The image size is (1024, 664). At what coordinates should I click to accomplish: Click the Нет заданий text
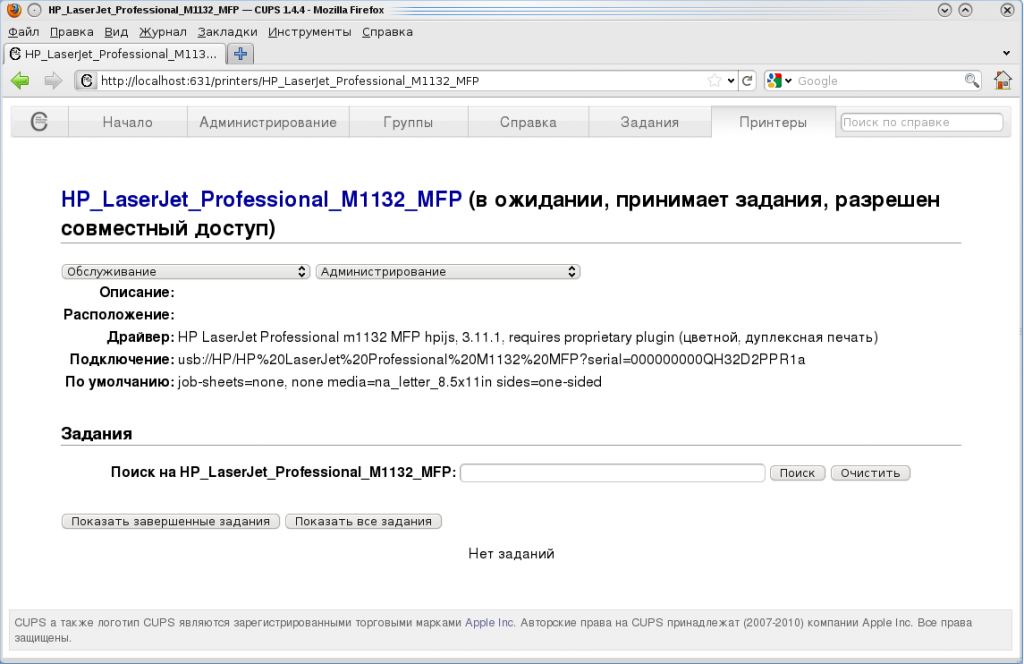(511, 554)
